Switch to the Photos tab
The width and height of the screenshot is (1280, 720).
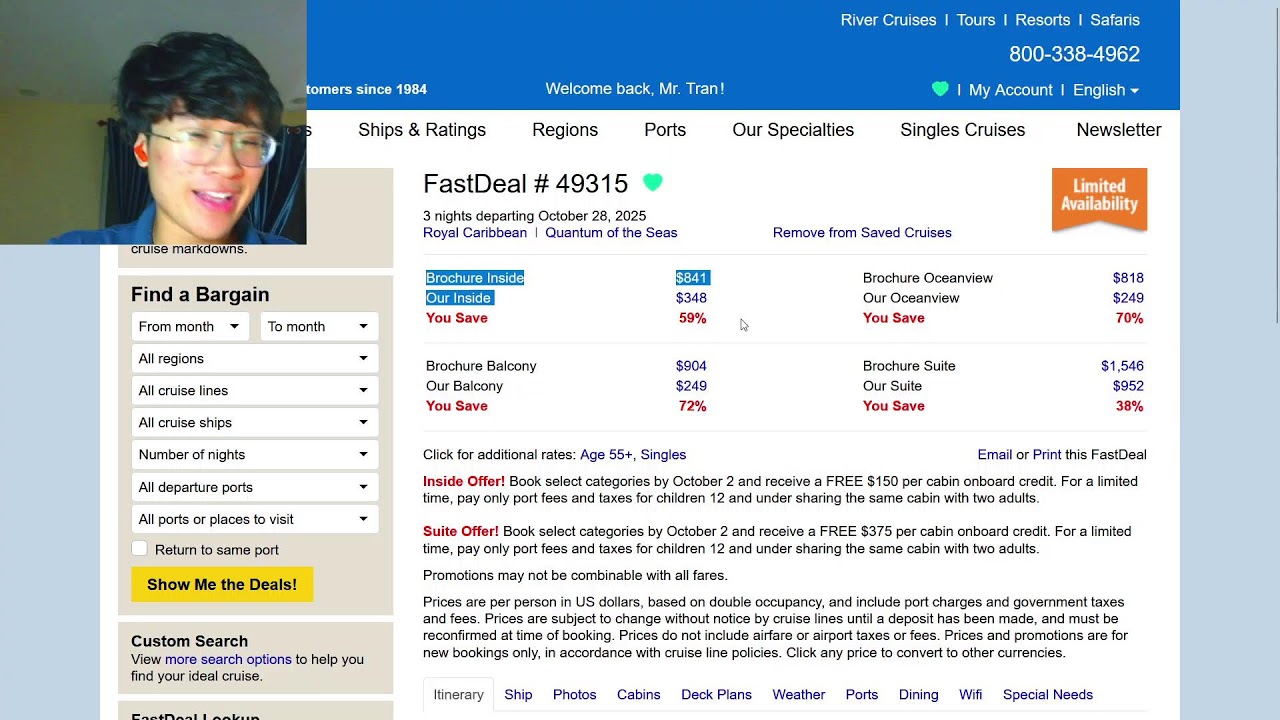(x=574, y=695)
